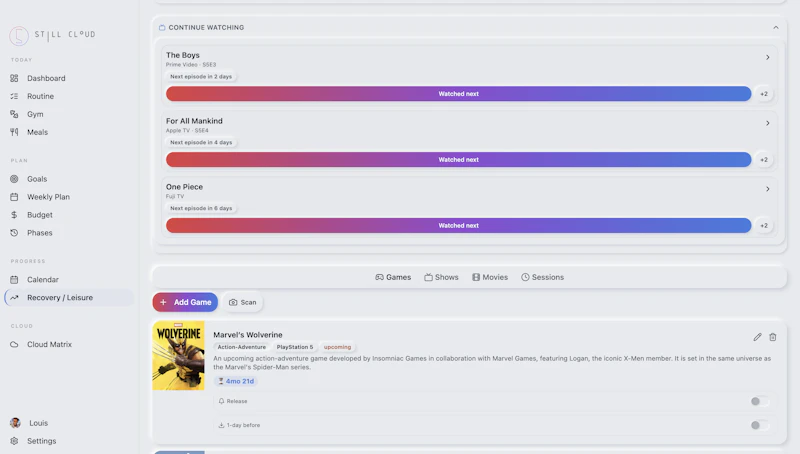Switch to the Movies tab
The width and height of the screenshot is (800, 454).
490,277
